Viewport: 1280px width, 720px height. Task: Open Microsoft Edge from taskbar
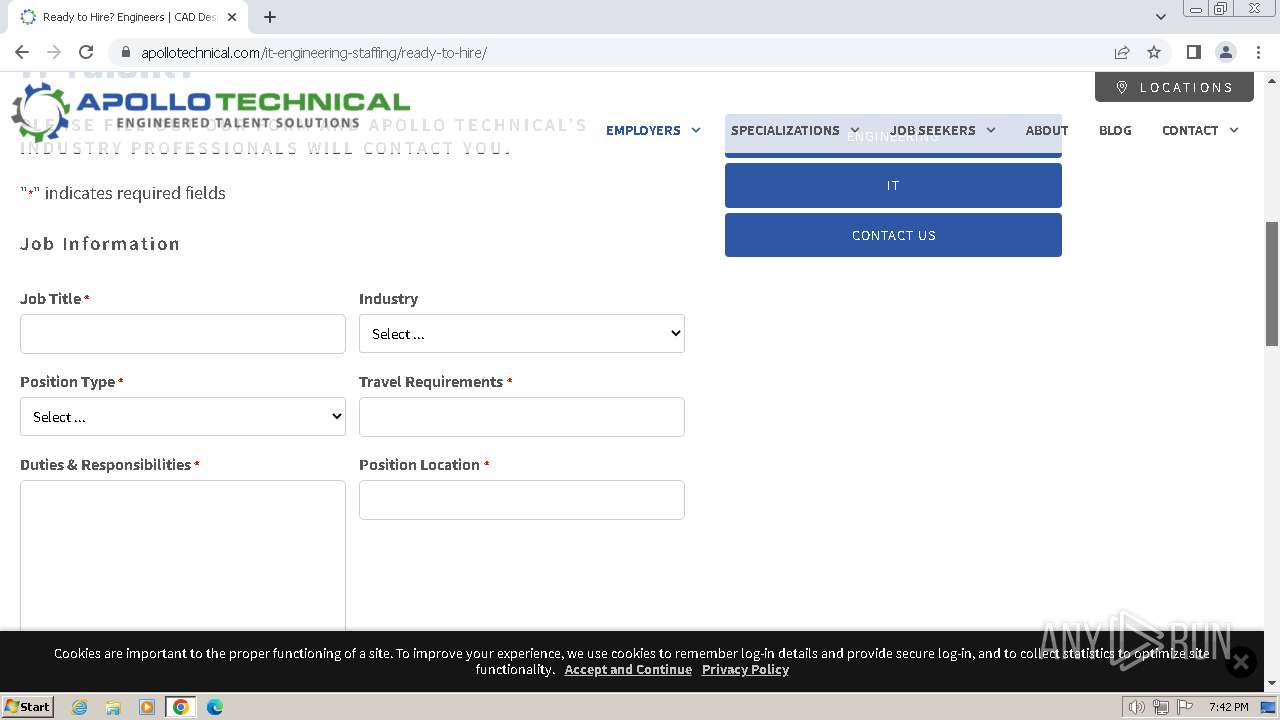[x=215, y=707]
